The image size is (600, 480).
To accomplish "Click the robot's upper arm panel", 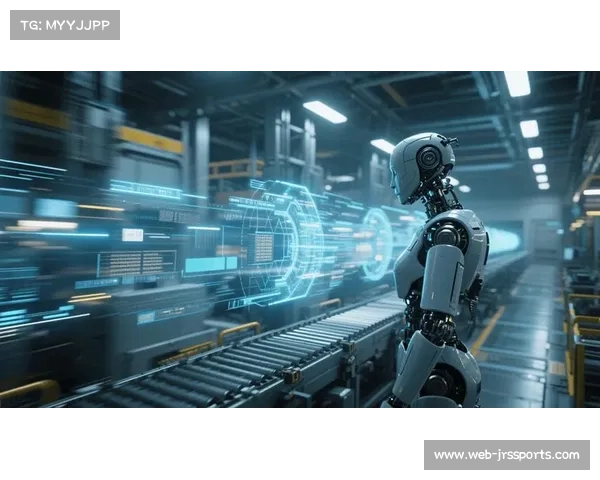I will (440, 277).
